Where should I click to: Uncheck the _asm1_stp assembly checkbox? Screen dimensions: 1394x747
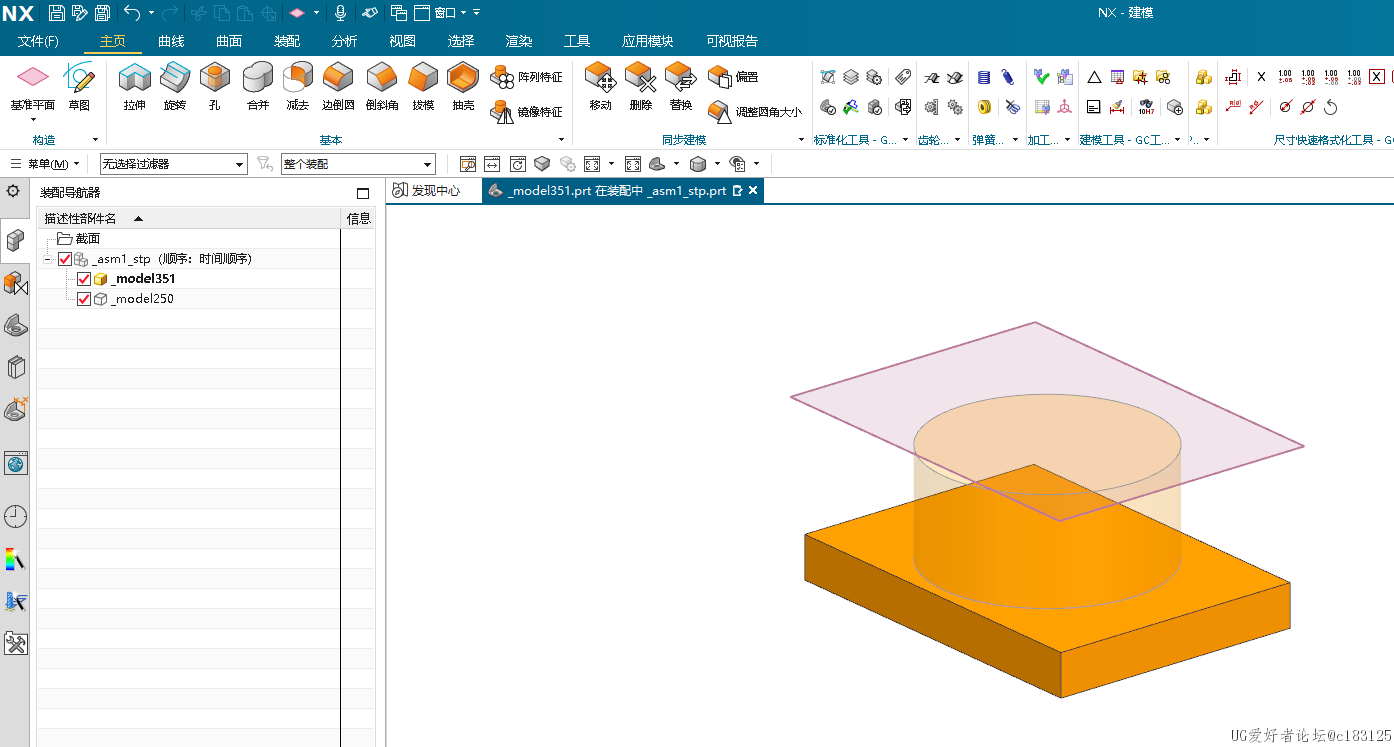pos(65,259)
